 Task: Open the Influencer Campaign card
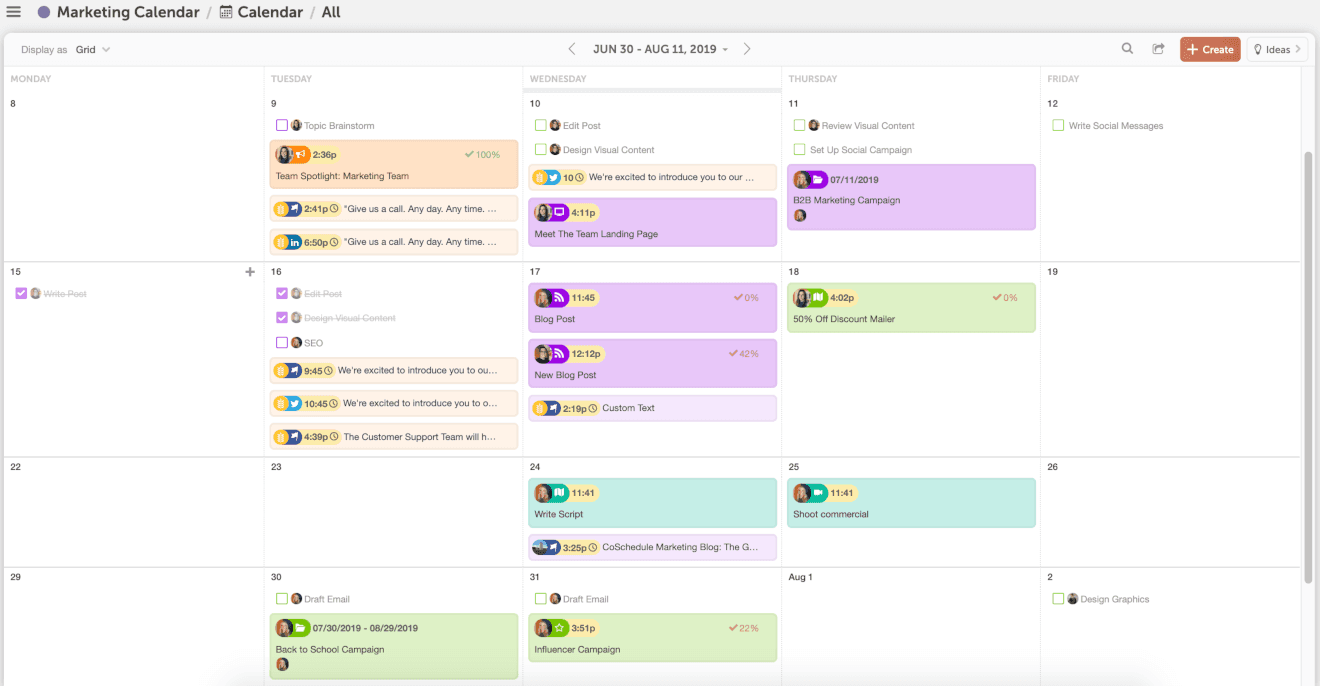(x=652, y=638)
